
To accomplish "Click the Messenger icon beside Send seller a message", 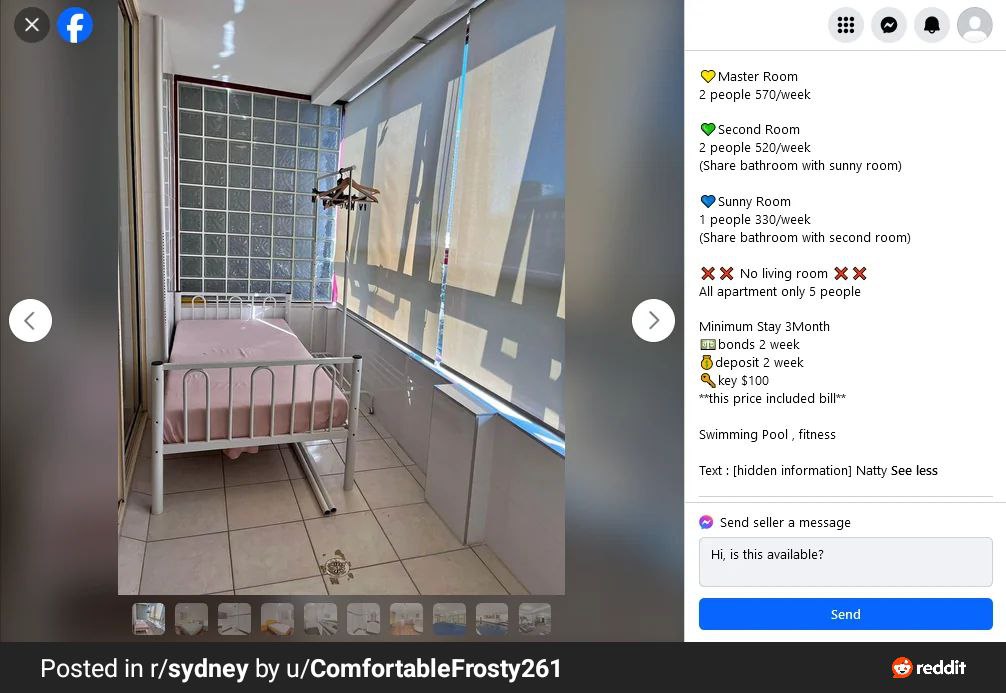I will coord(706,522).
